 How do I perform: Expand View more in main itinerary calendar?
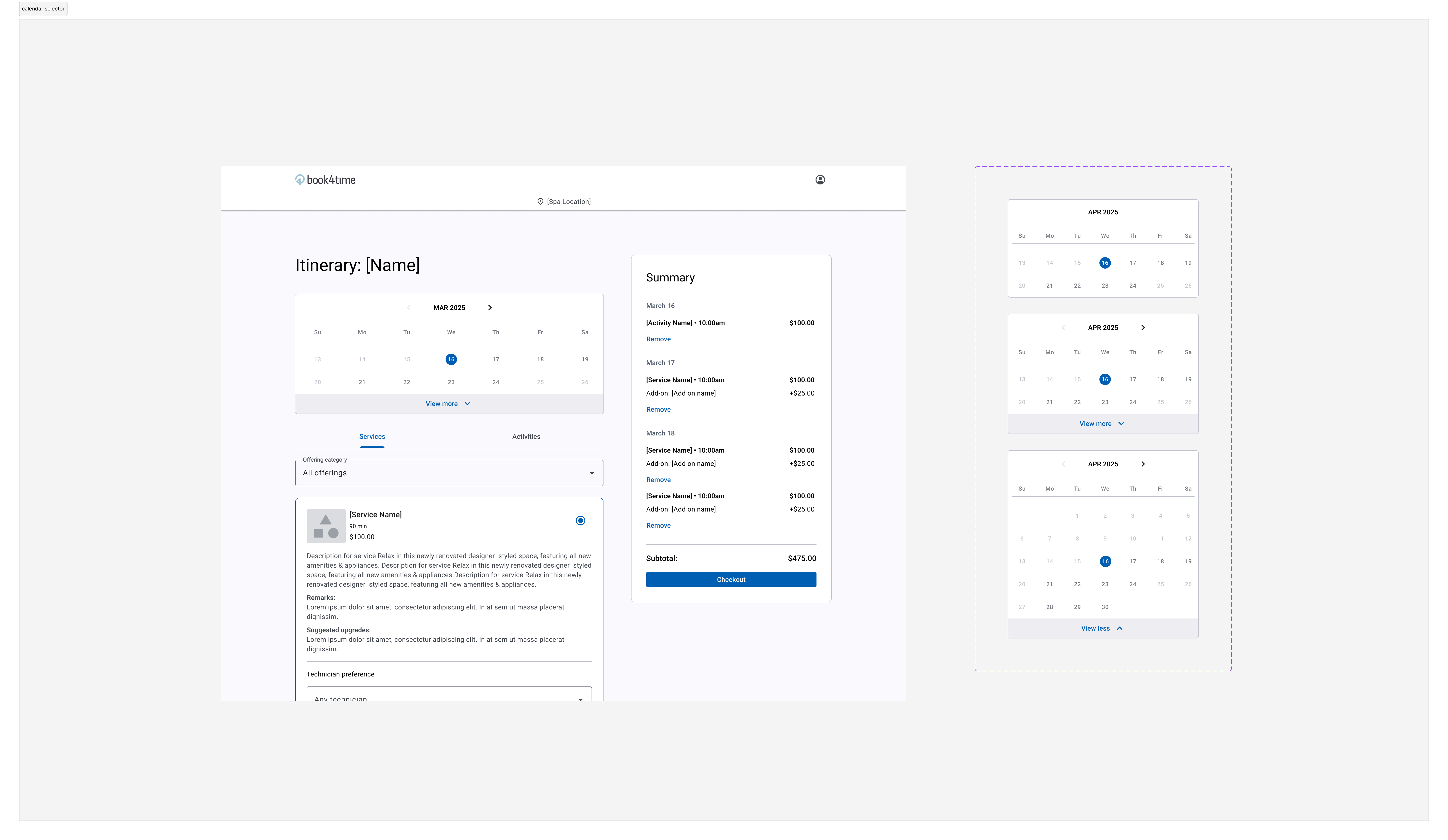point(449,404)
